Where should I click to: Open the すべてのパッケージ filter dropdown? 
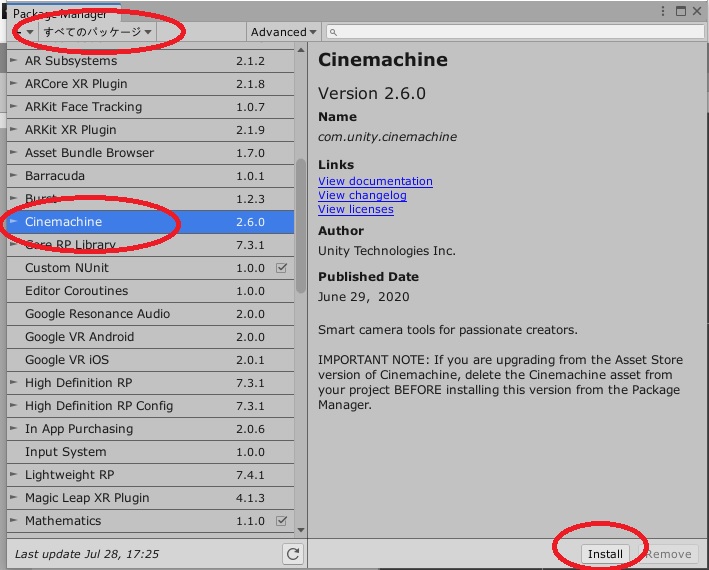coord(98,32)
